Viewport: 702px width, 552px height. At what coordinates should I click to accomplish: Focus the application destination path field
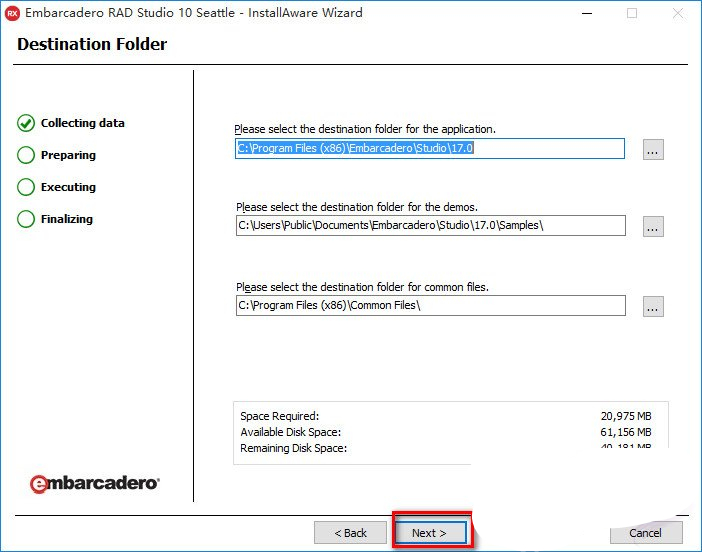click(430, 148)
